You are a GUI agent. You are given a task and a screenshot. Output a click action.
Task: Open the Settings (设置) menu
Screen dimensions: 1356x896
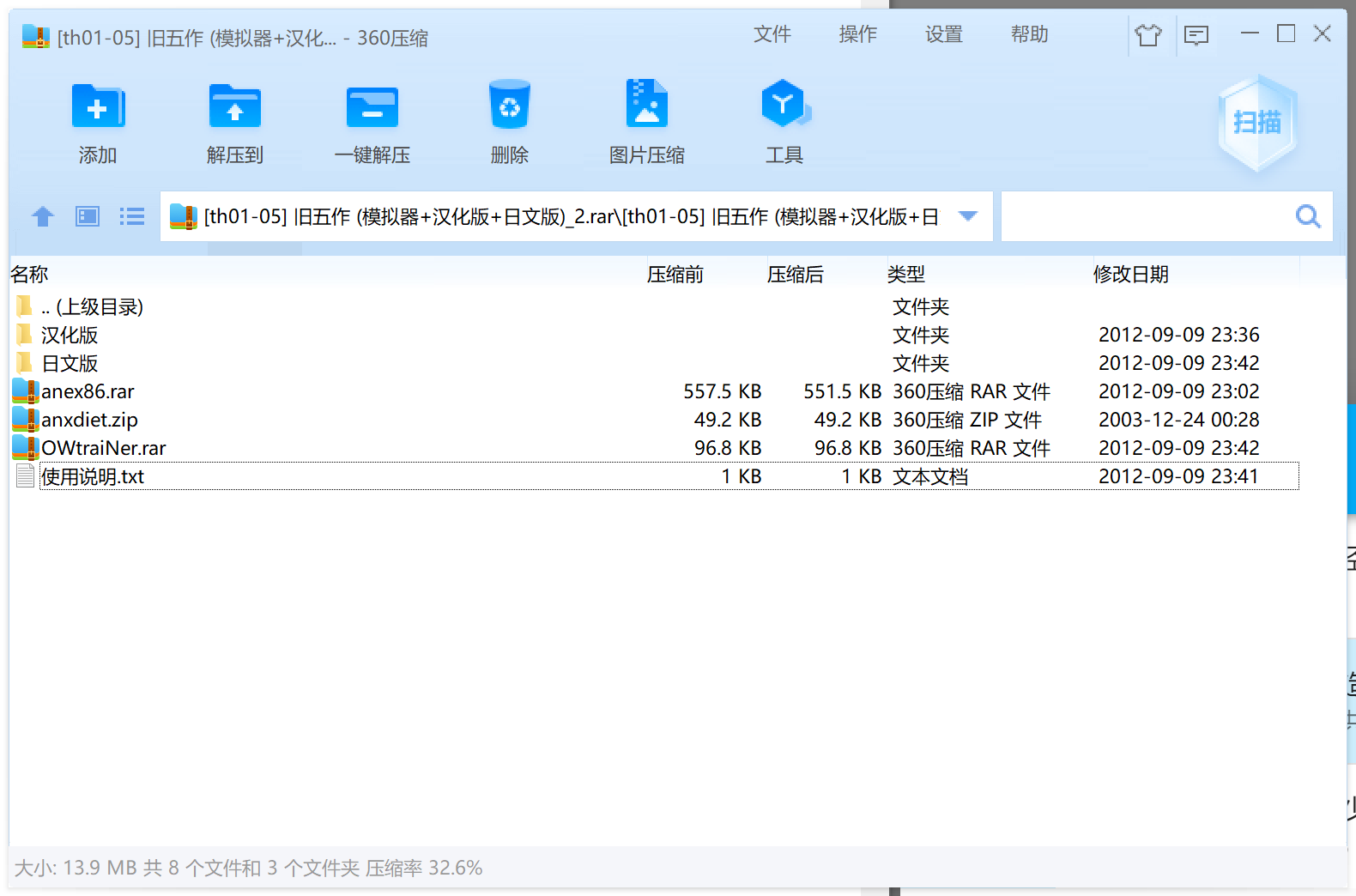(x=943, y=34)
